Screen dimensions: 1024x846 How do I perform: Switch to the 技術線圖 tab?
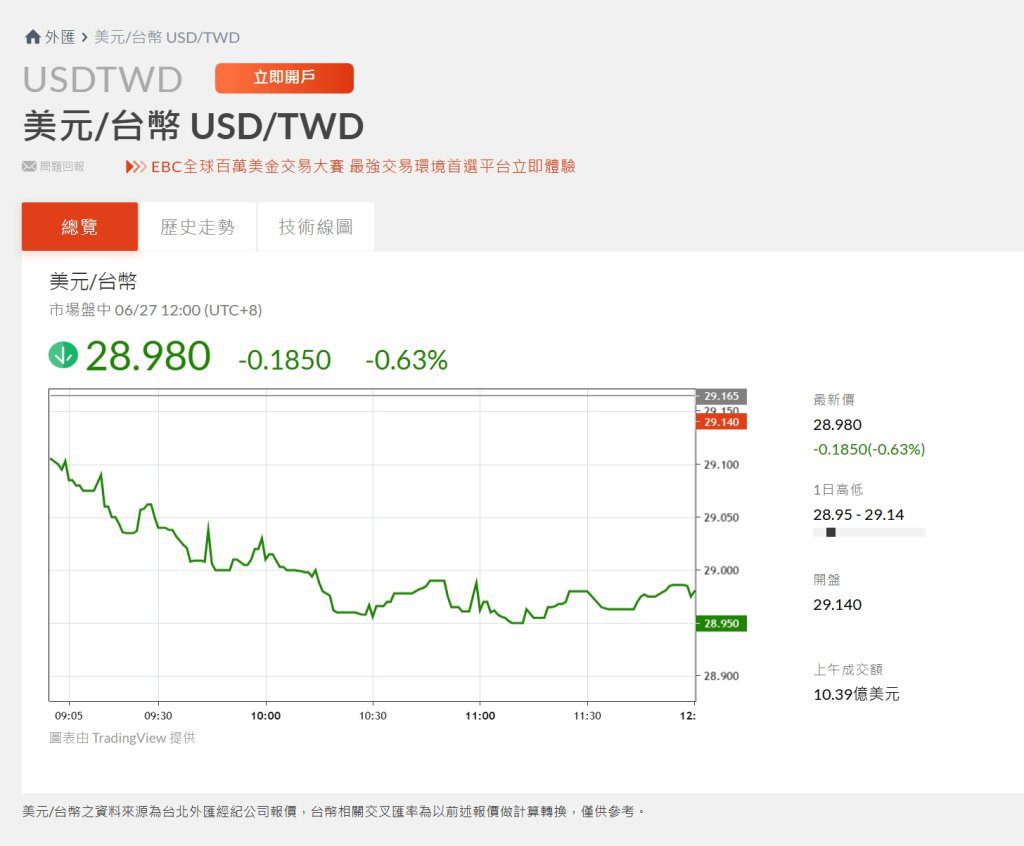click(x=316, y=227)
